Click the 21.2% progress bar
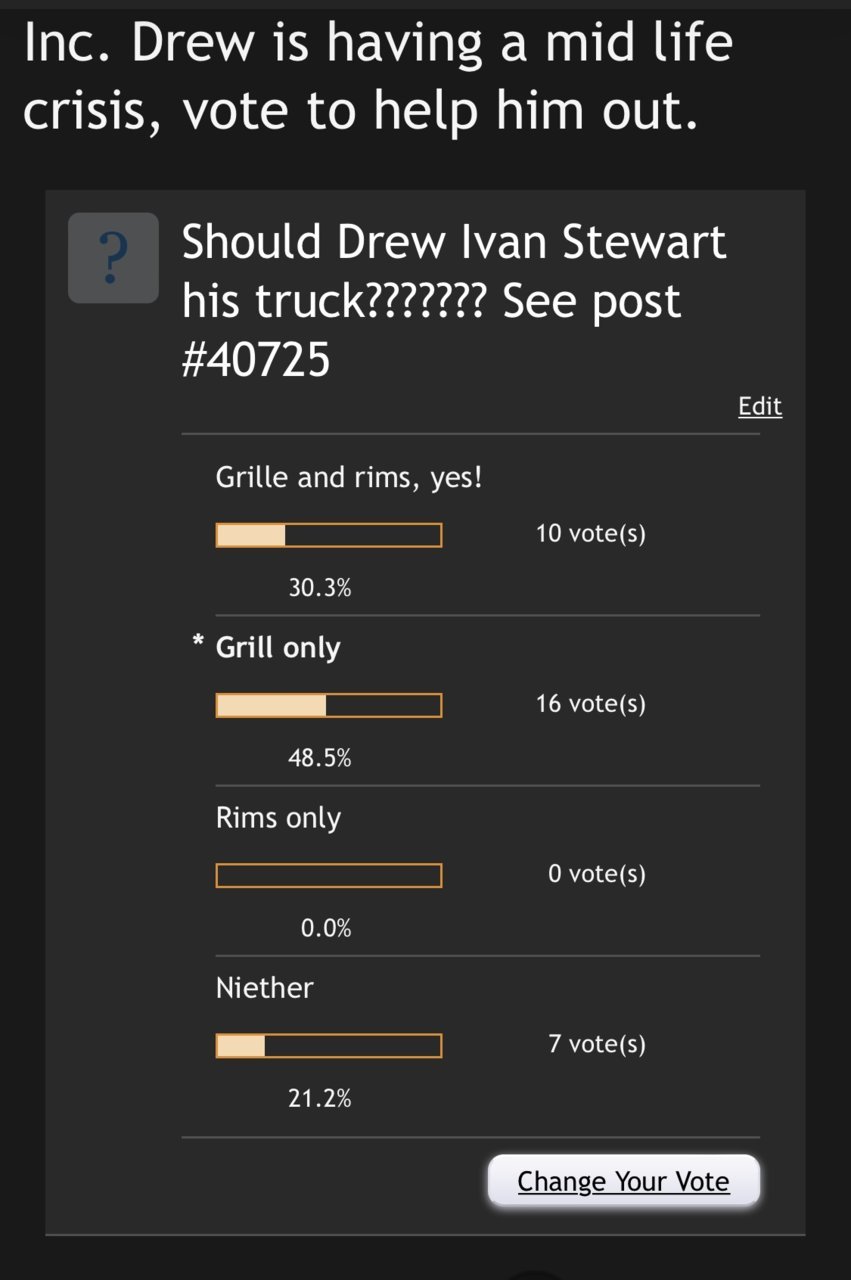 [329, 1046]
